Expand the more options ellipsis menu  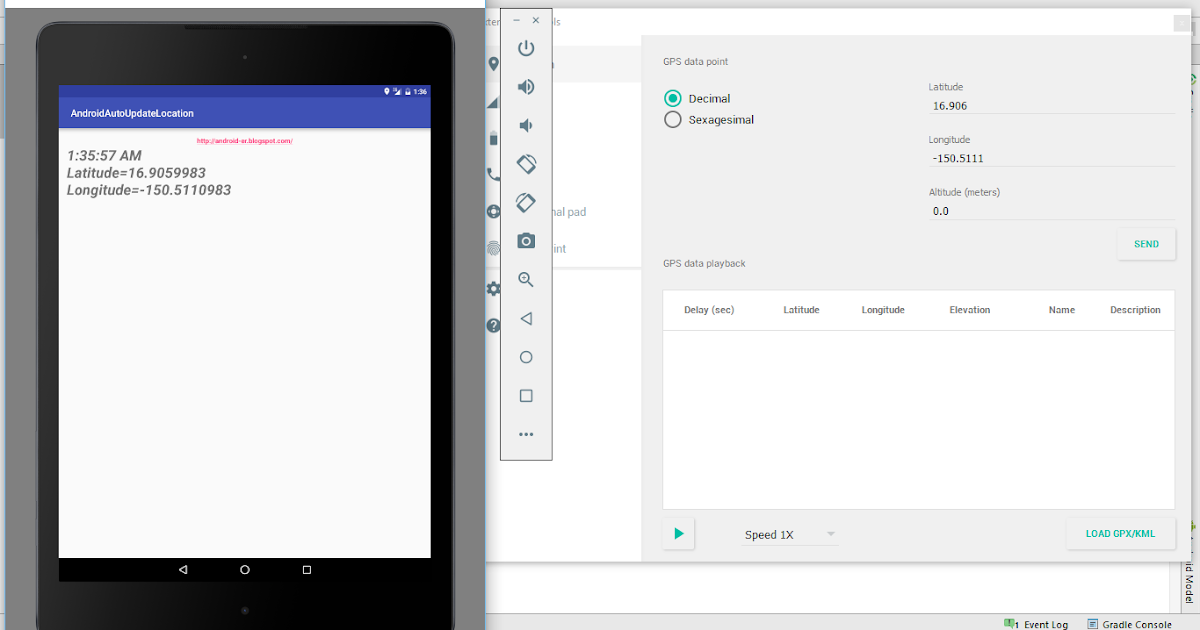526,433
